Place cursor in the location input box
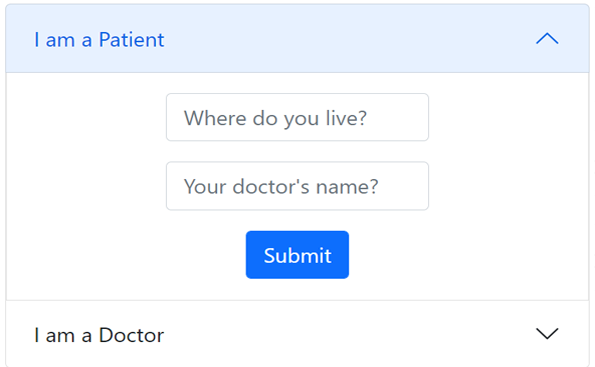The image size is (595, 367). tap(297, 117)
